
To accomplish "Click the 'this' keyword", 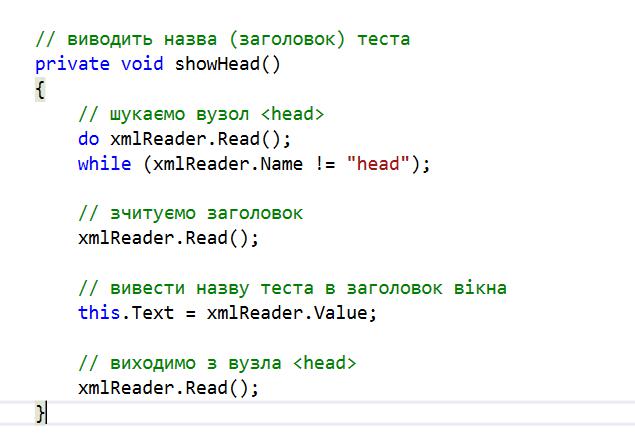I will pos(99,313).
